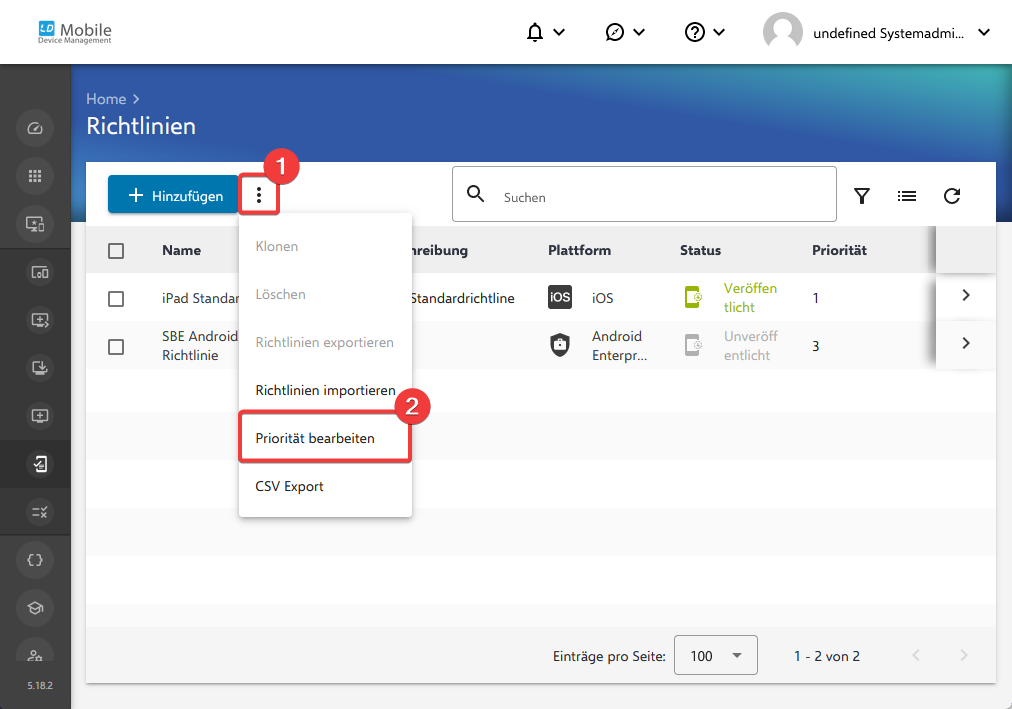The image size is (1012, 709).
Task: Open the rules check/cross sidebar icon
Action: click(x=40, y=512)
